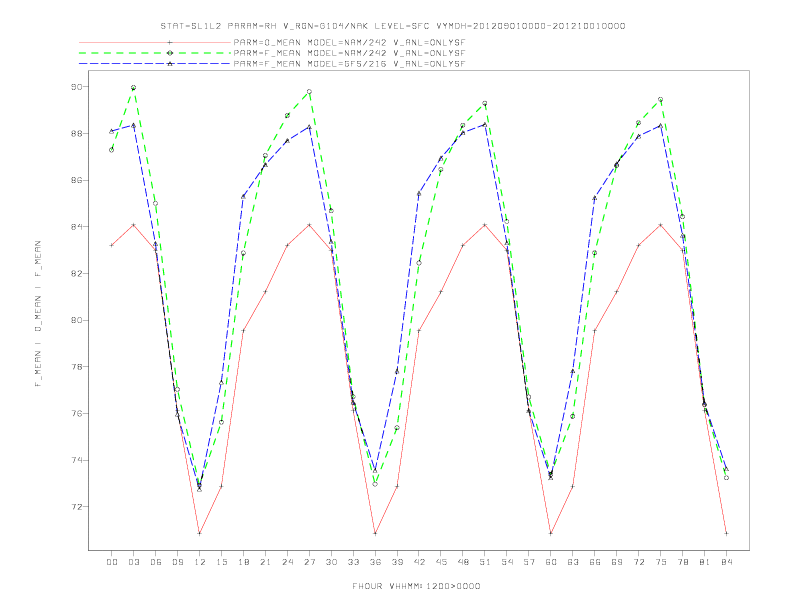Click the red solid legend line sample
Viewport: 792px width, 612px height.
(x=155, y=42)
